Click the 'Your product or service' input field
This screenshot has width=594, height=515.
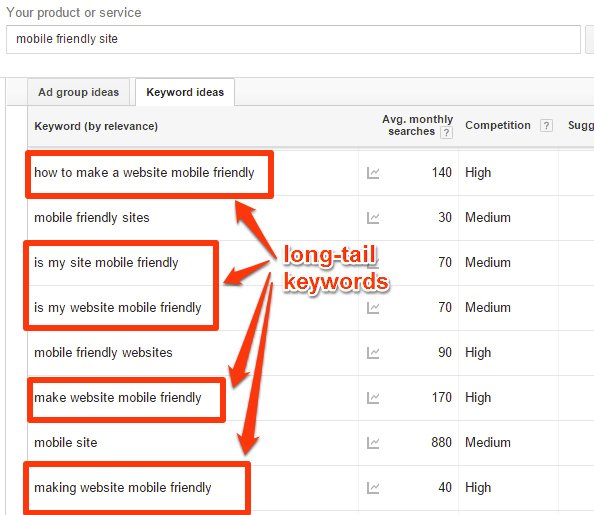(293, 39)
